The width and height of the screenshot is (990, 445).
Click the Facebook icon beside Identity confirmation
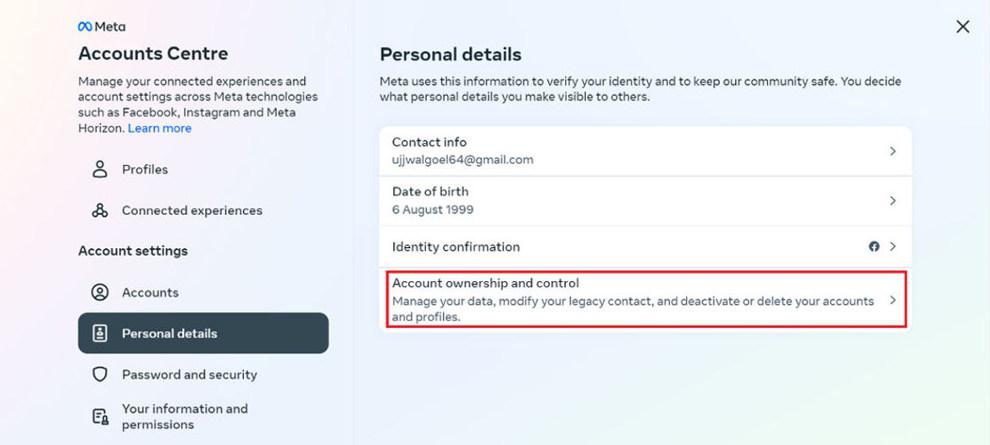pos(874,246)
